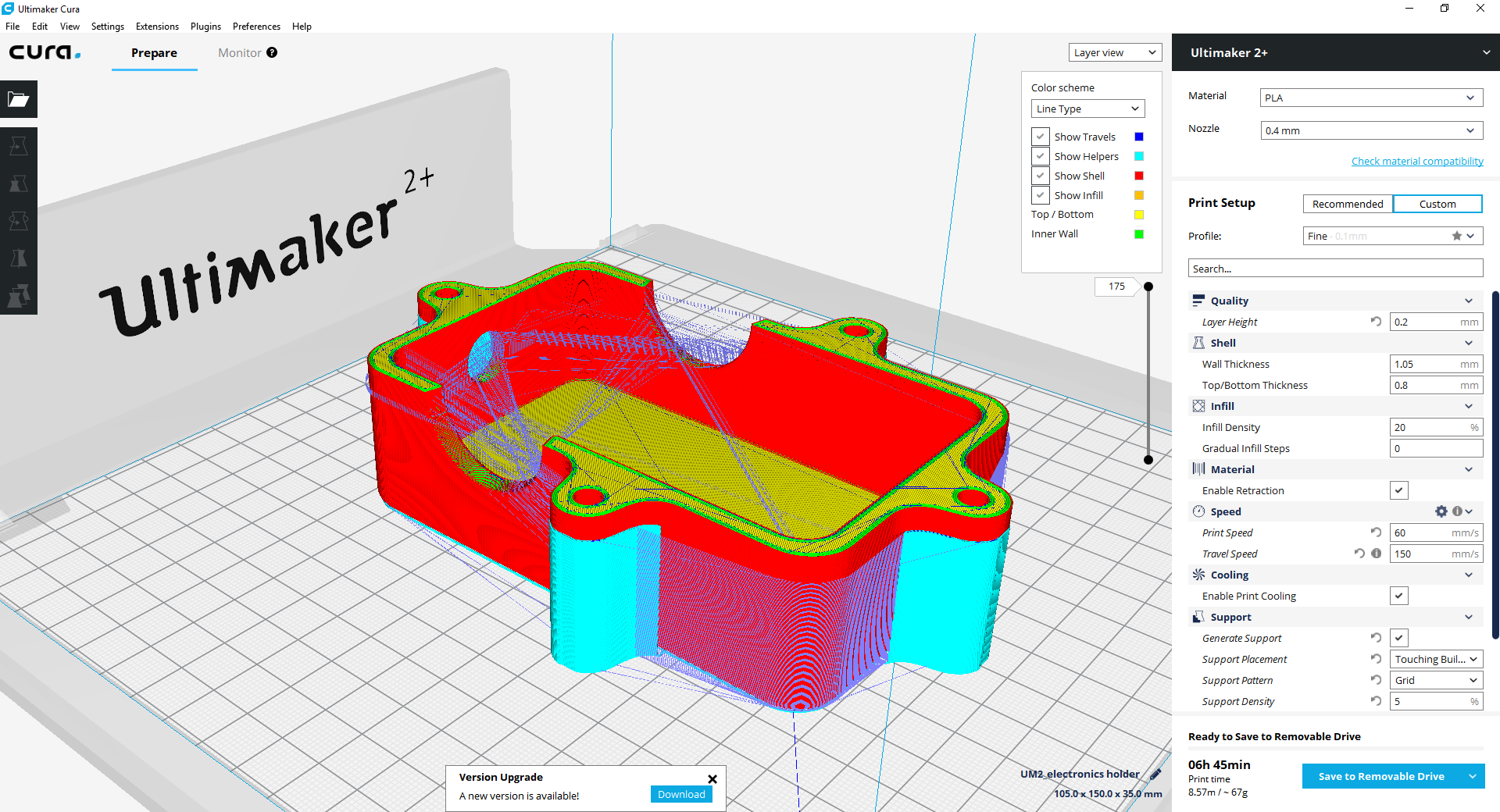
Task: Collapse the Material settings section chevron
Action: coord(1469,469)
